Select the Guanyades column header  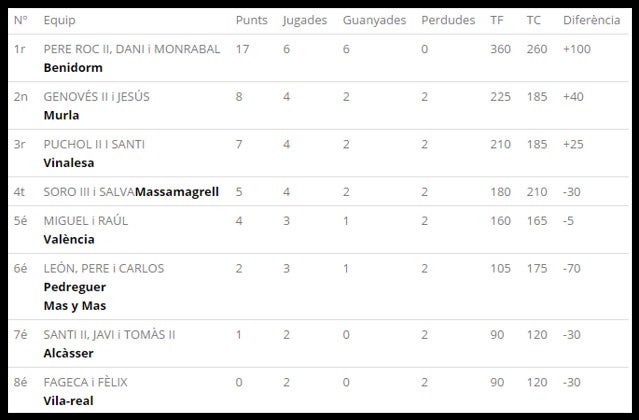pos(374,20)
